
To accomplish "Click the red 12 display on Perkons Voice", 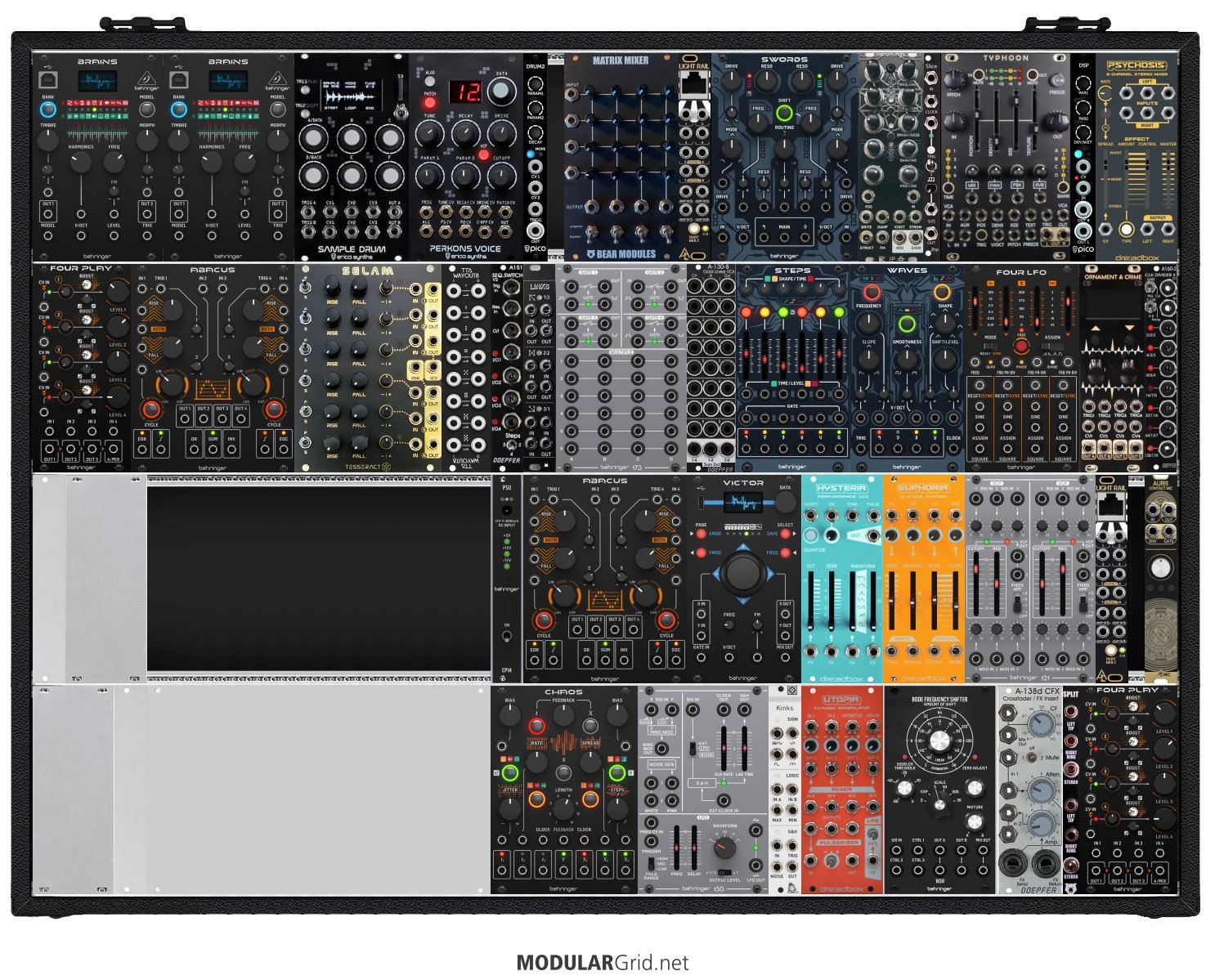I will (466, 92).
